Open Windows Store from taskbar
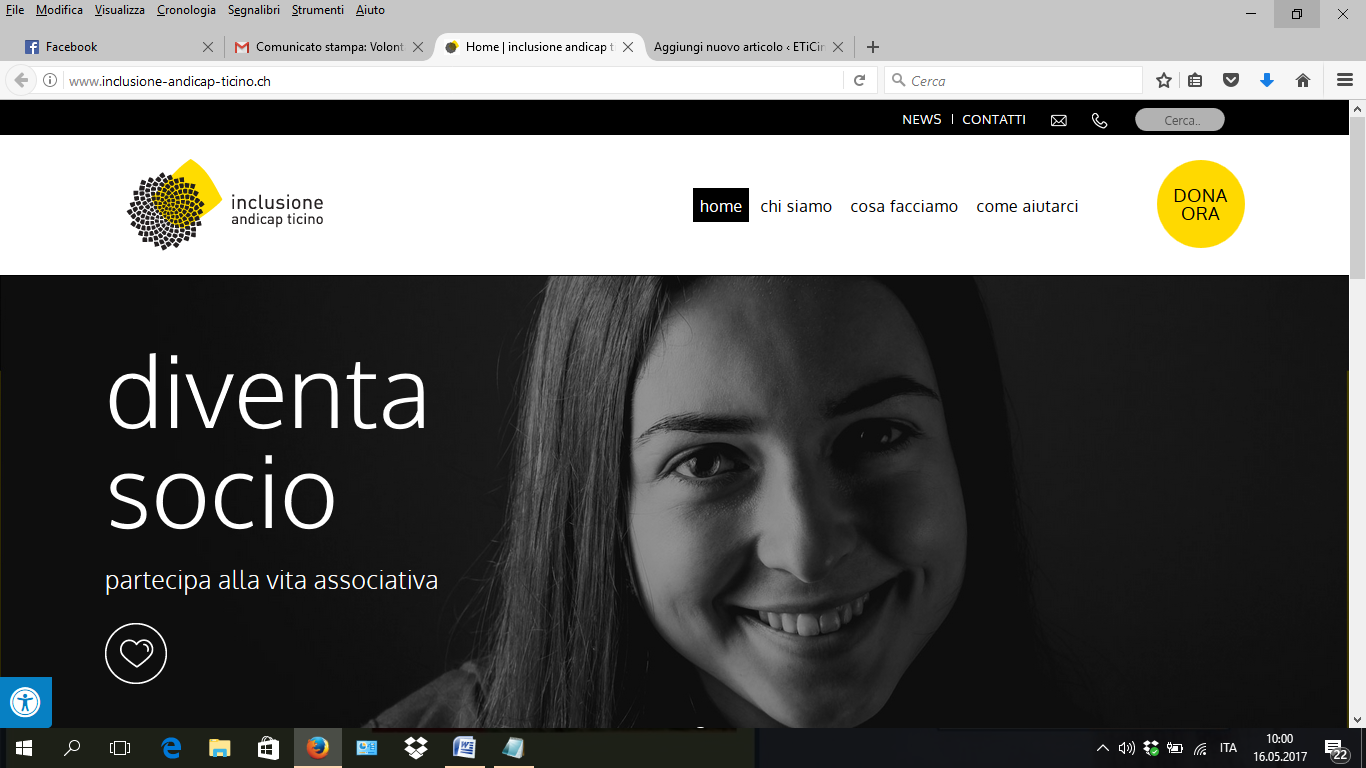 click(268, 748)
